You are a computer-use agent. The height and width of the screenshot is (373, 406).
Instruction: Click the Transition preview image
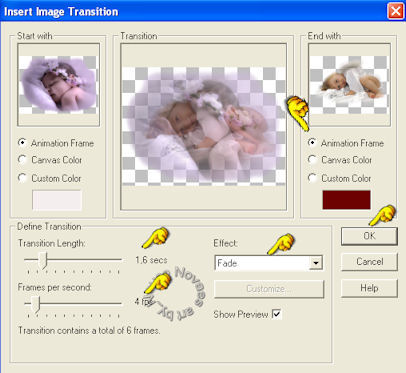(x=203, y=126)
